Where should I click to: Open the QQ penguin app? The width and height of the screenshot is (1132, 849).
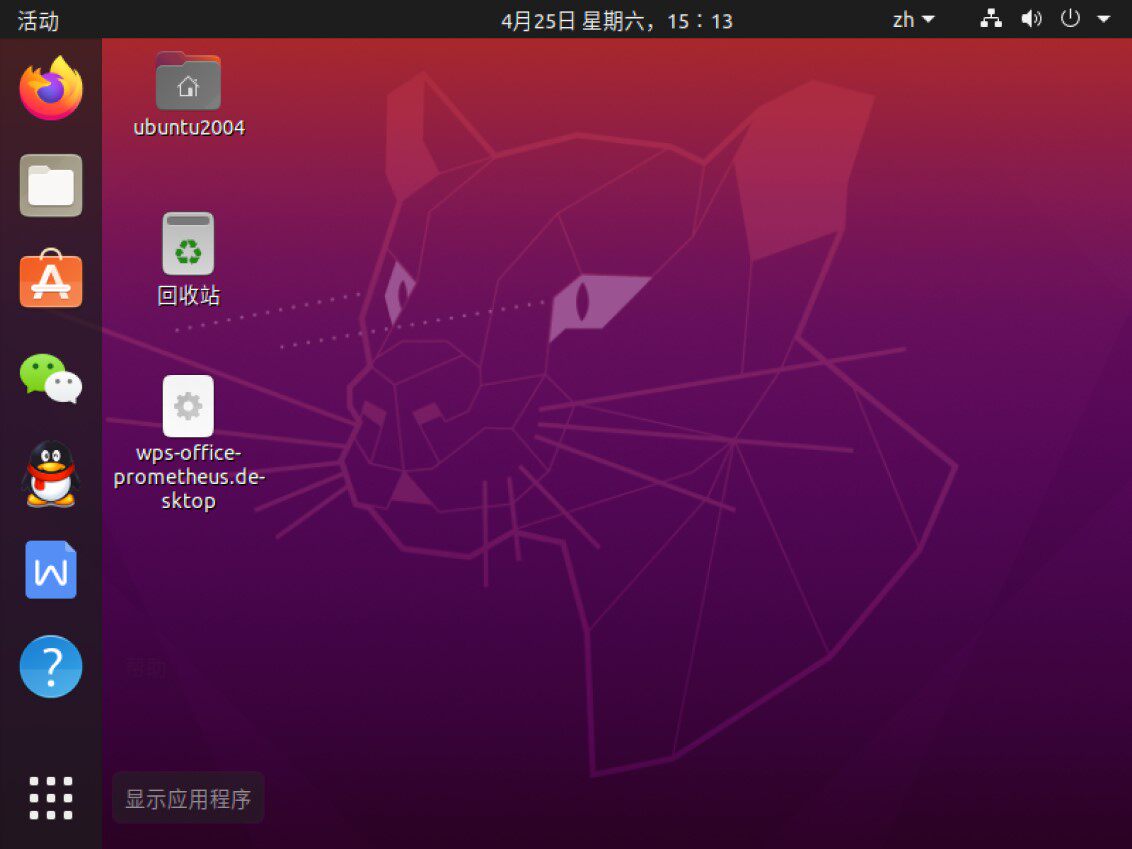click(x=50, y=474)
